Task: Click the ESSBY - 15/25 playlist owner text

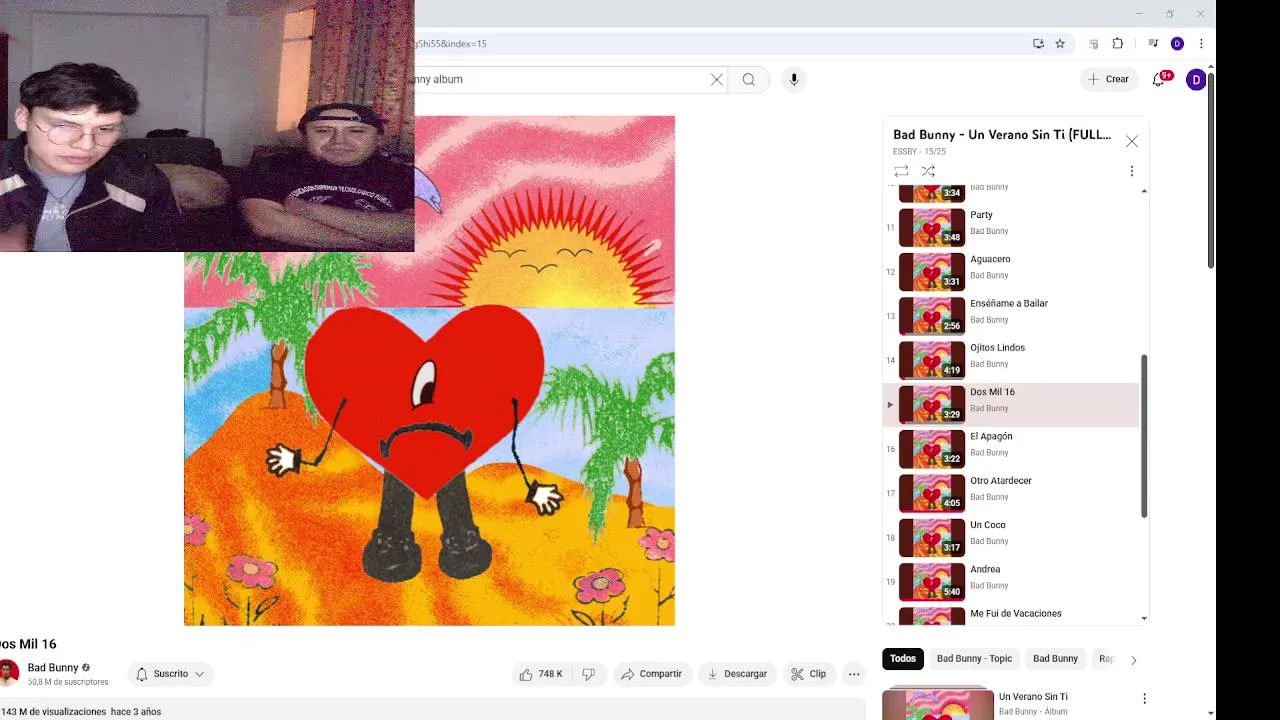Action: coord(919,152)
